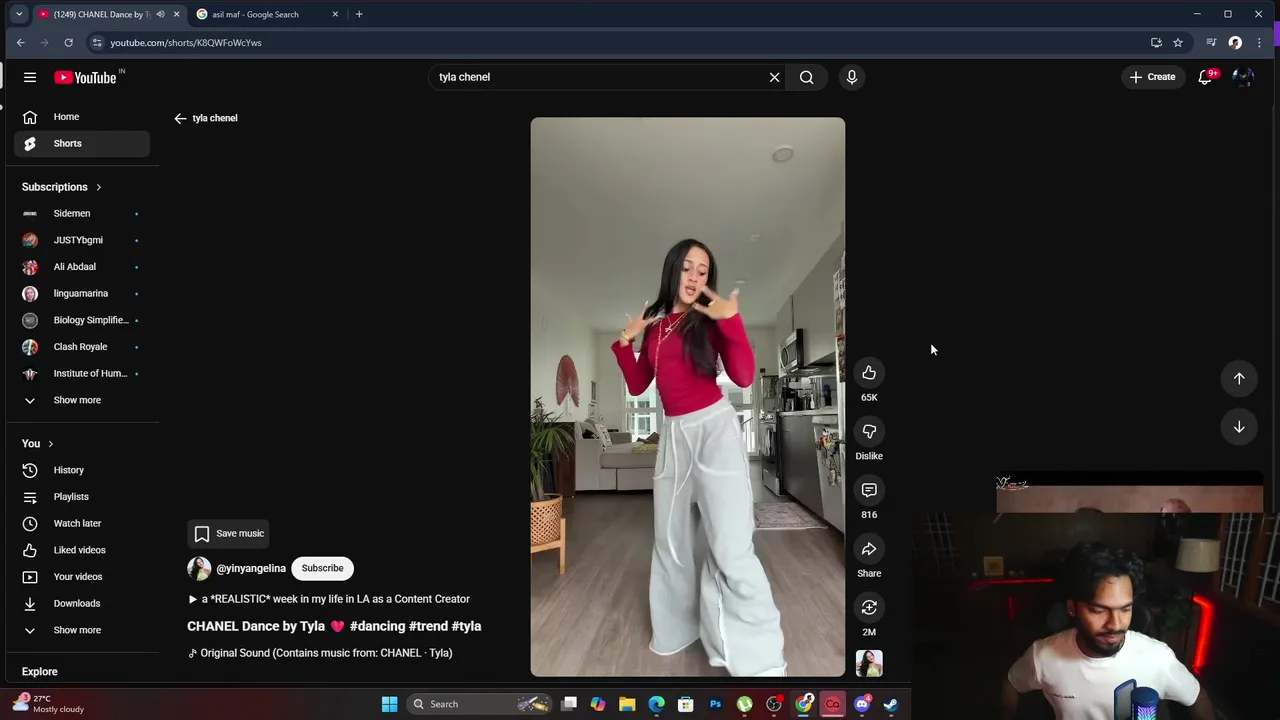Image resolution: width=1280 pixels, height=720 pixels.
Task: Open the linguamarina channel
Action: (82, 293)
